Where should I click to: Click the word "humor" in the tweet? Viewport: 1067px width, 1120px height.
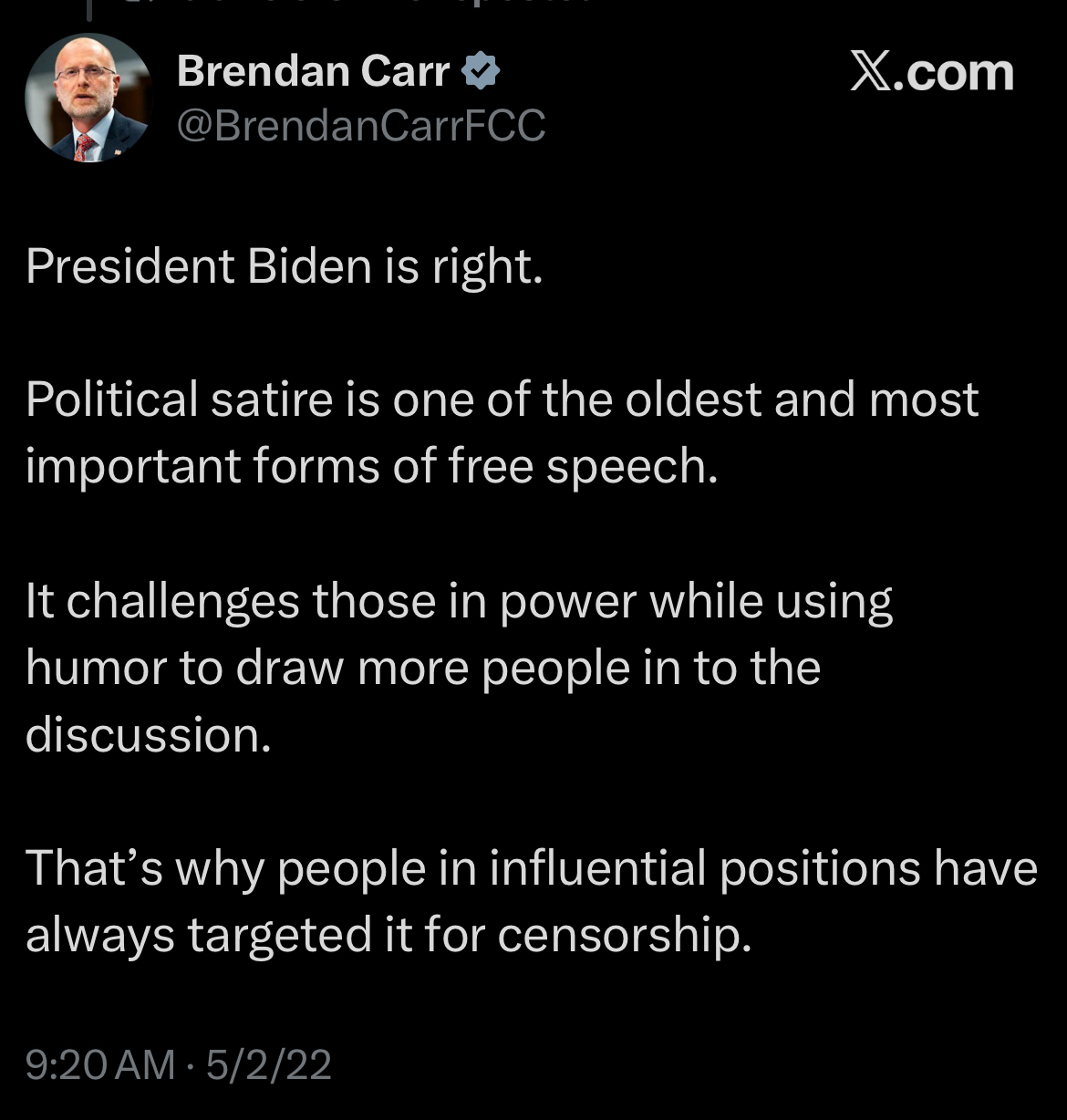pos(95,669)
